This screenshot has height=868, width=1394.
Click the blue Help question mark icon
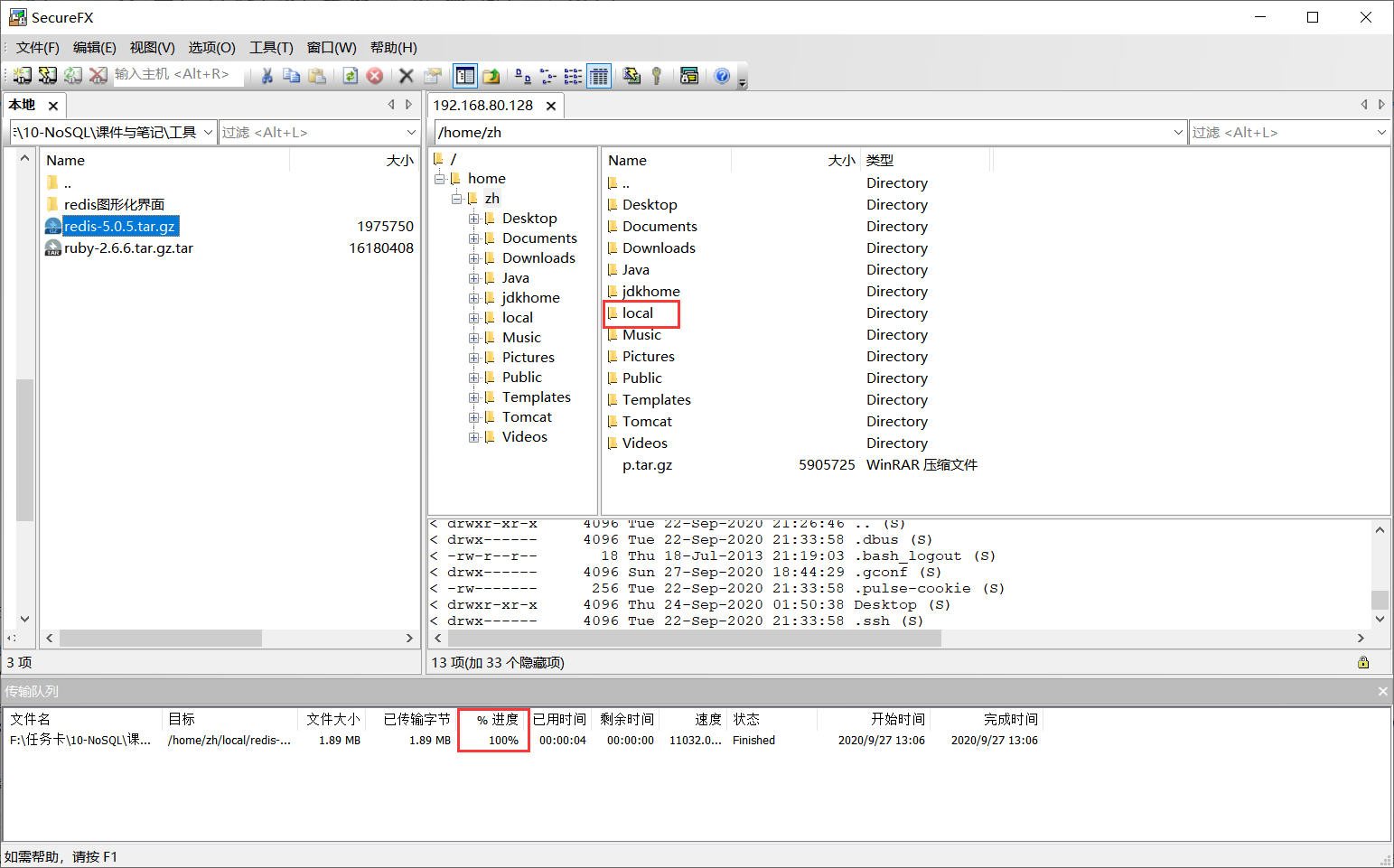coord(722,76)
